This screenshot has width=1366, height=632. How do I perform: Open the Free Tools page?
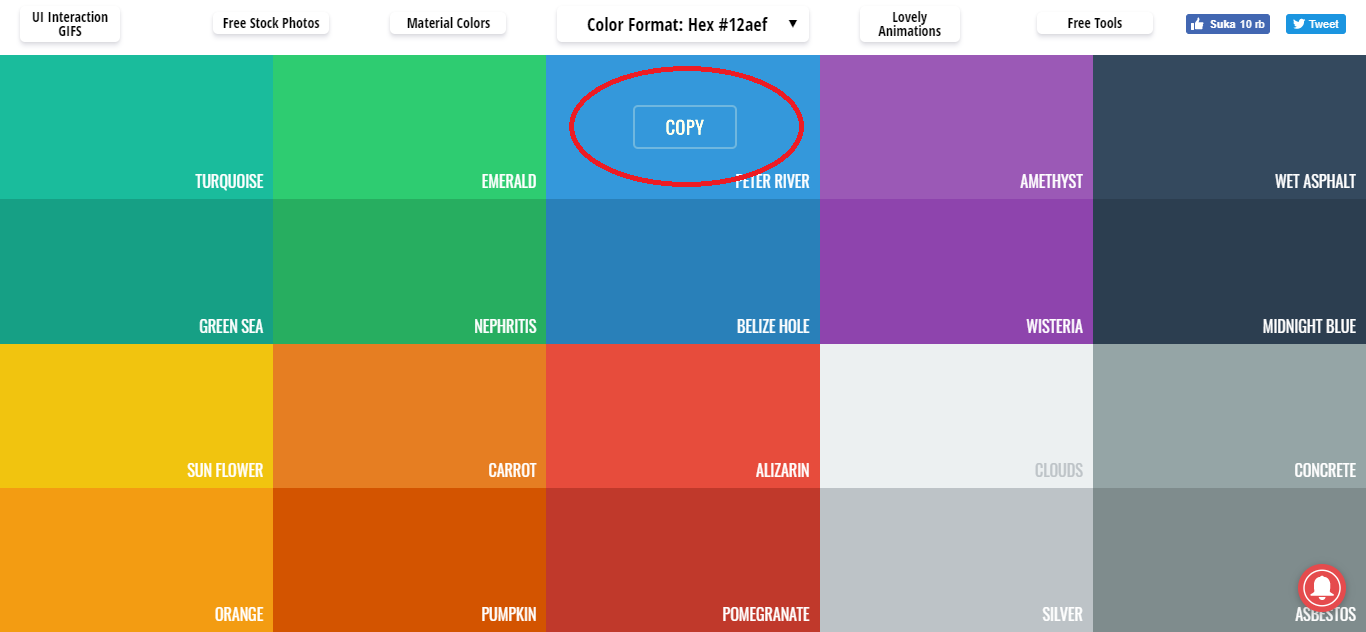click(x=1094, y=21)
